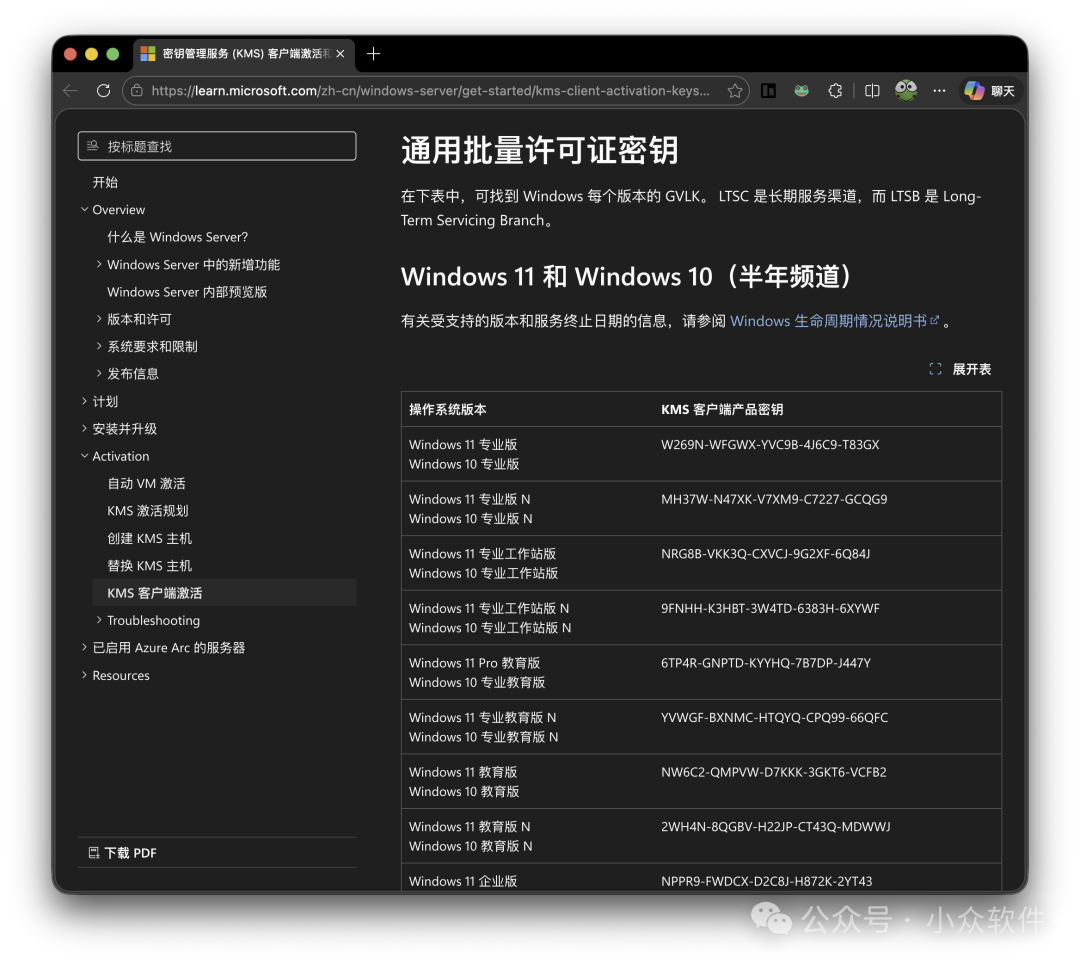The width and height of the screenshot is (1080, 963).
Task: Click the reading list book icon
Action: click(767, 90)
